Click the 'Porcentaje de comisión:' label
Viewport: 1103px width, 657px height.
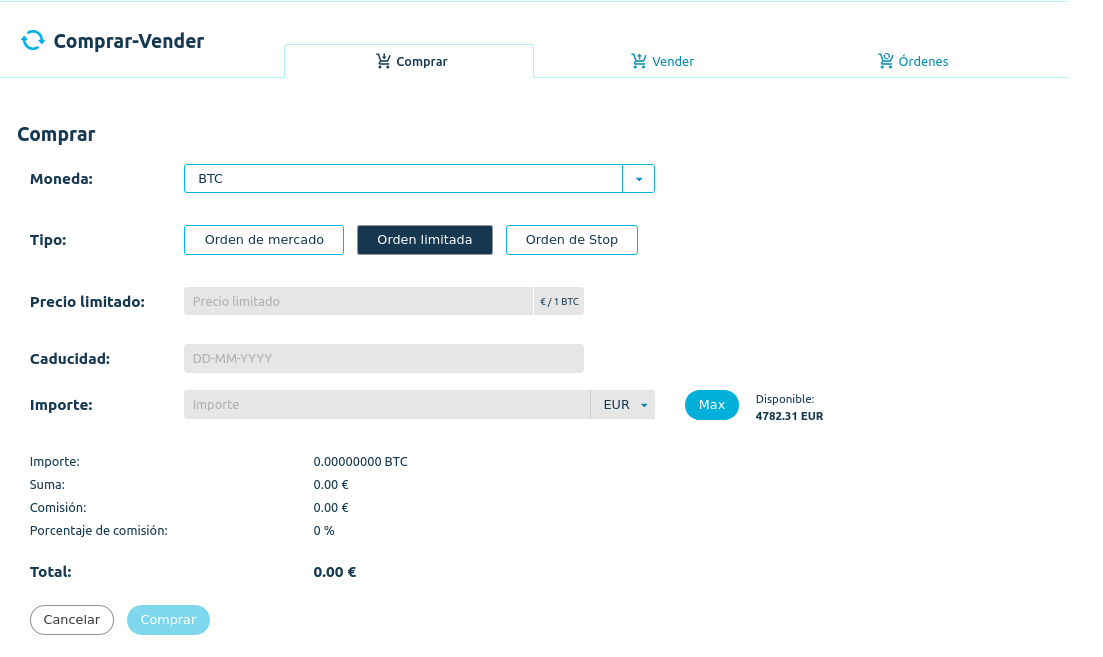[x=98, y=530]
